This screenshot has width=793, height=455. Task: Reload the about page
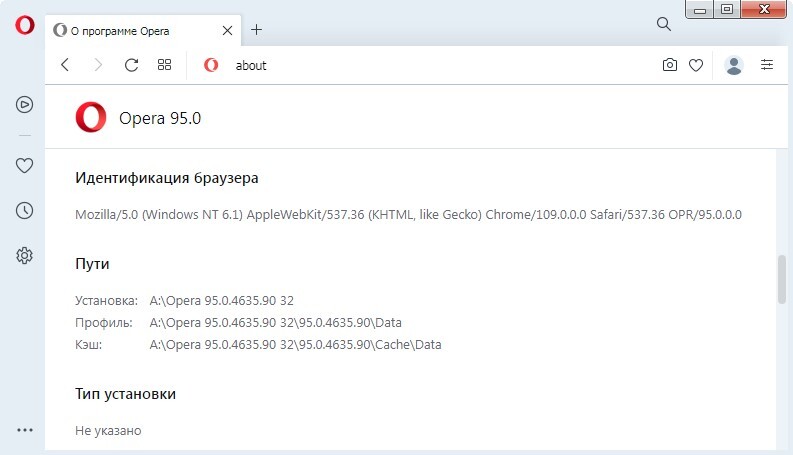point(131,65)
